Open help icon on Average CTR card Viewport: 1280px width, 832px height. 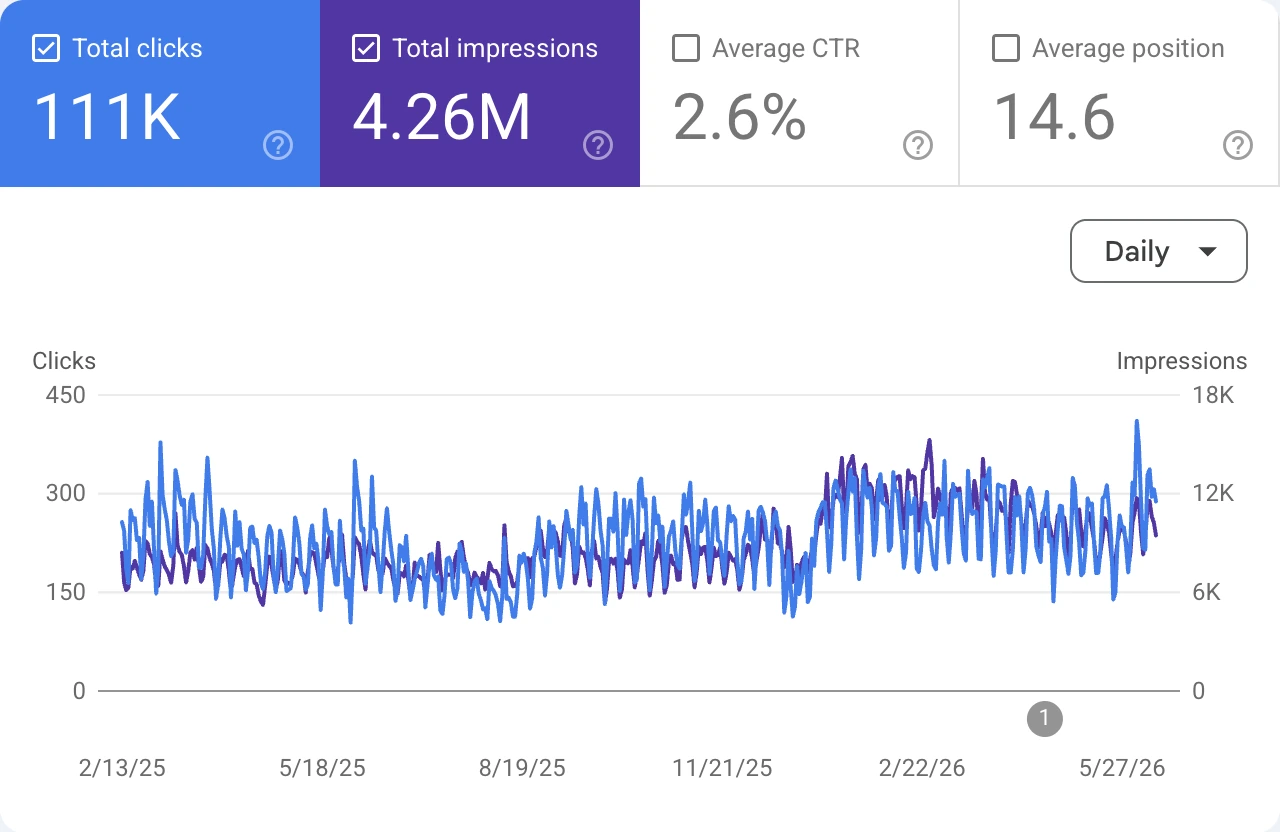click(x=918, y=146)
